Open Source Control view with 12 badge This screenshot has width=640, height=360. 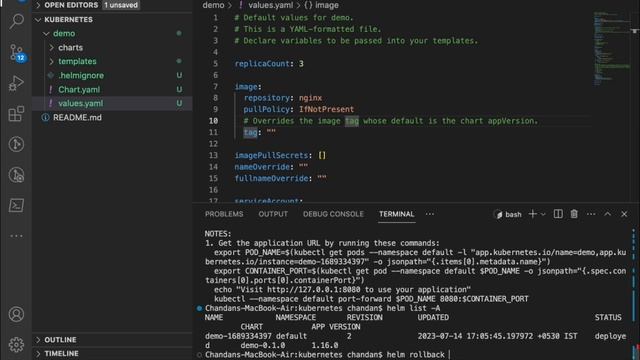[x=17, y=53]
